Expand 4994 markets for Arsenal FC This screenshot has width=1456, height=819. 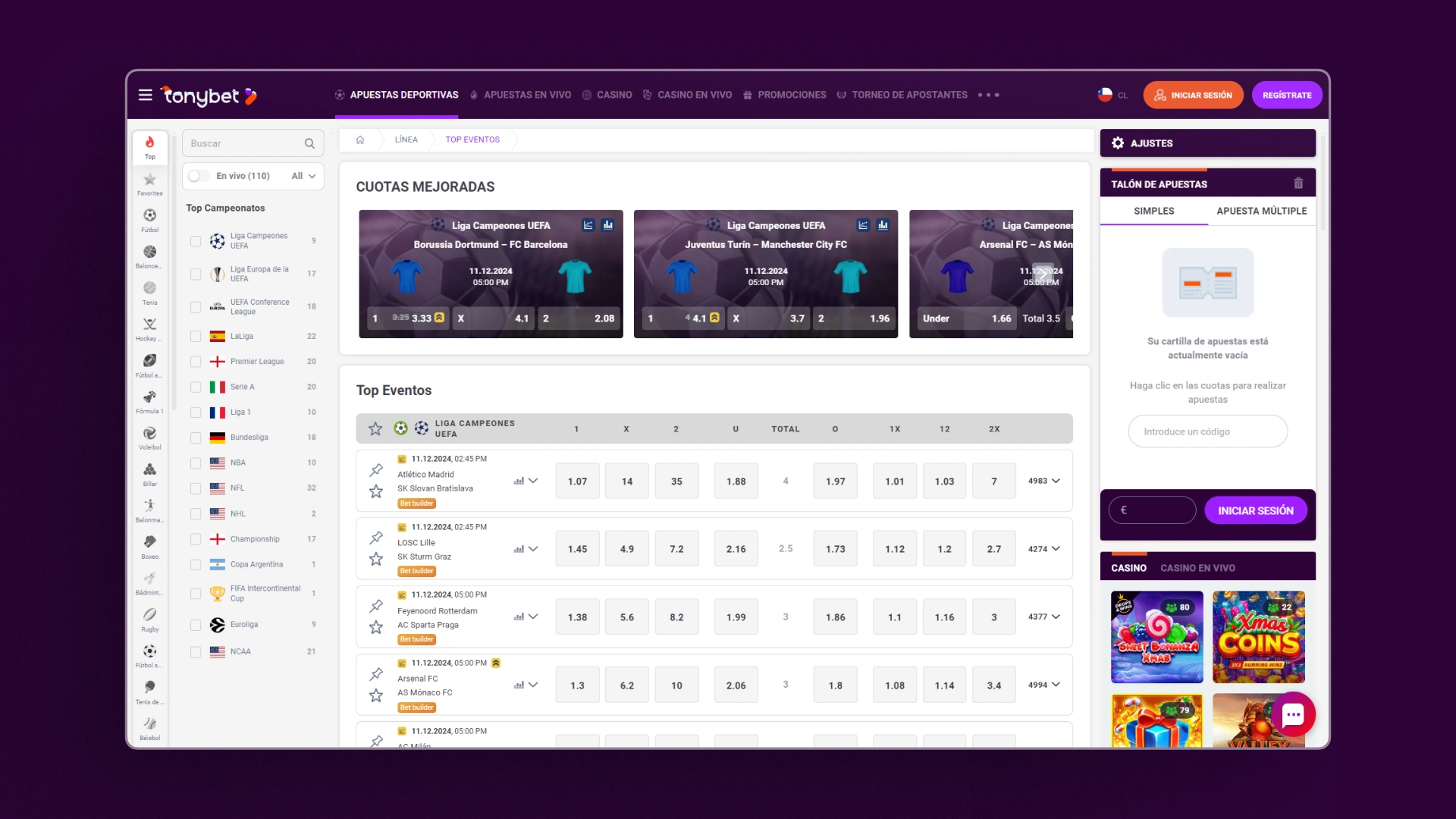point(1044,685)
